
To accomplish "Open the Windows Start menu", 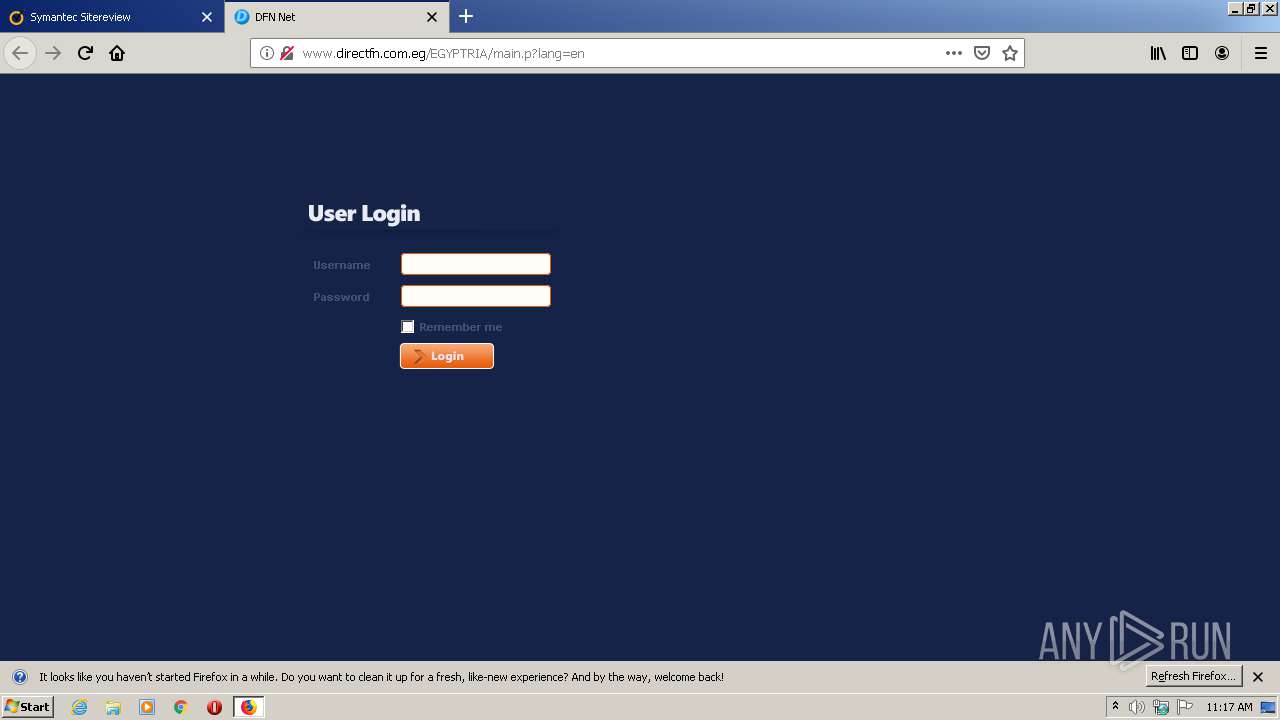I will pos(27,707).
